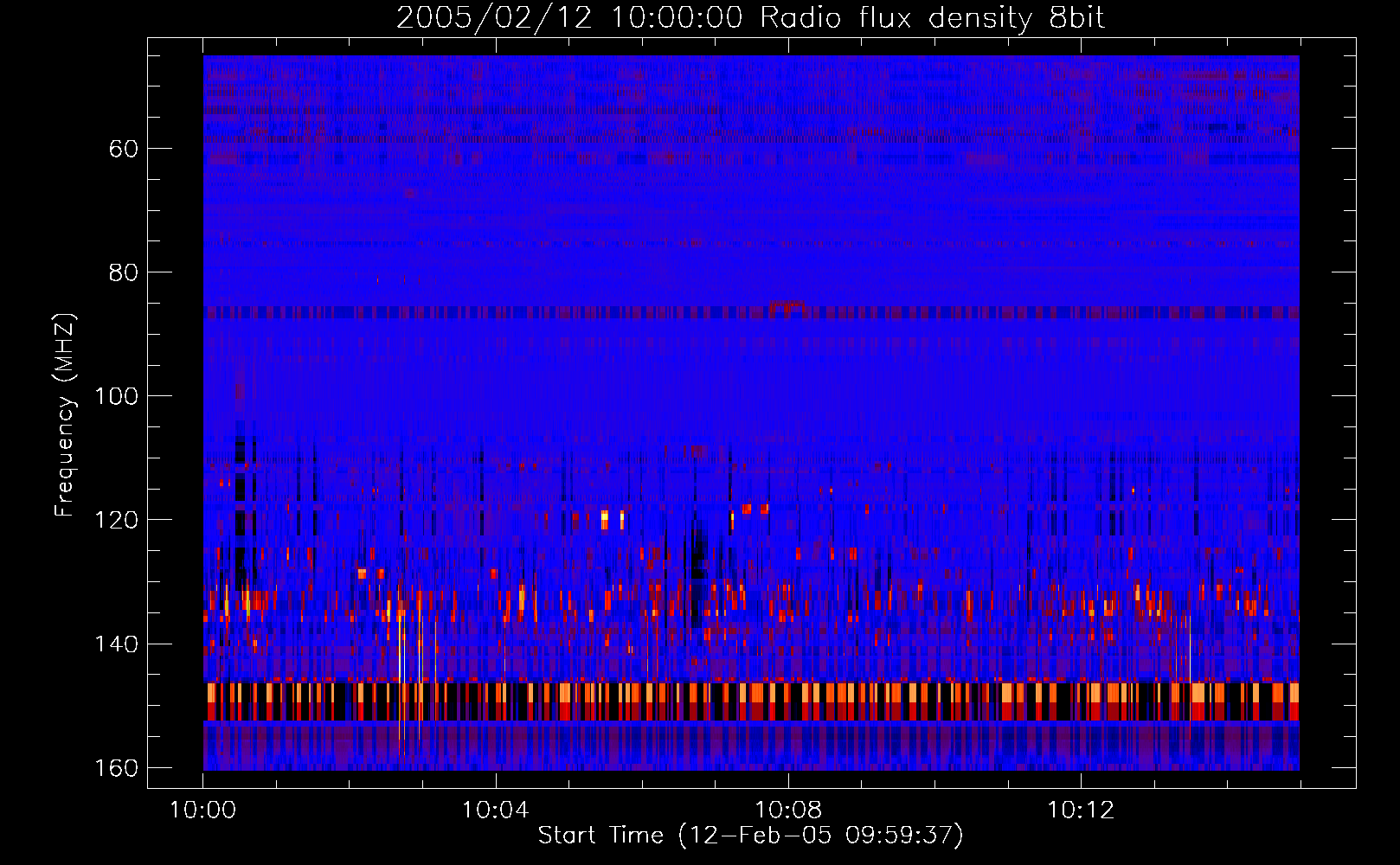The image size is (1400, 865).
Task: Click the '10:12' time tick label
Action: [x=1081, y=811]
